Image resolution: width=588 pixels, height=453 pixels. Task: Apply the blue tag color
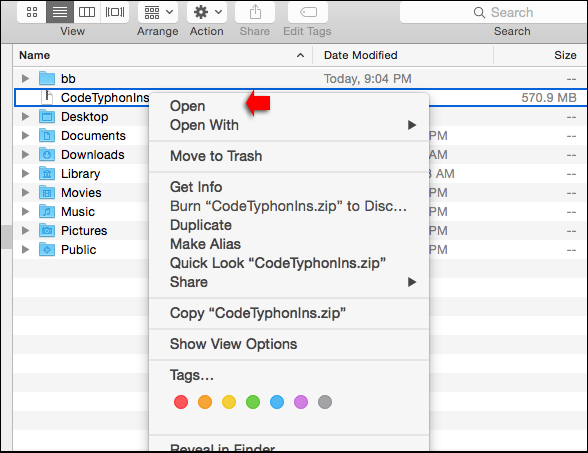pyautogui.click(x=277, y=402)
